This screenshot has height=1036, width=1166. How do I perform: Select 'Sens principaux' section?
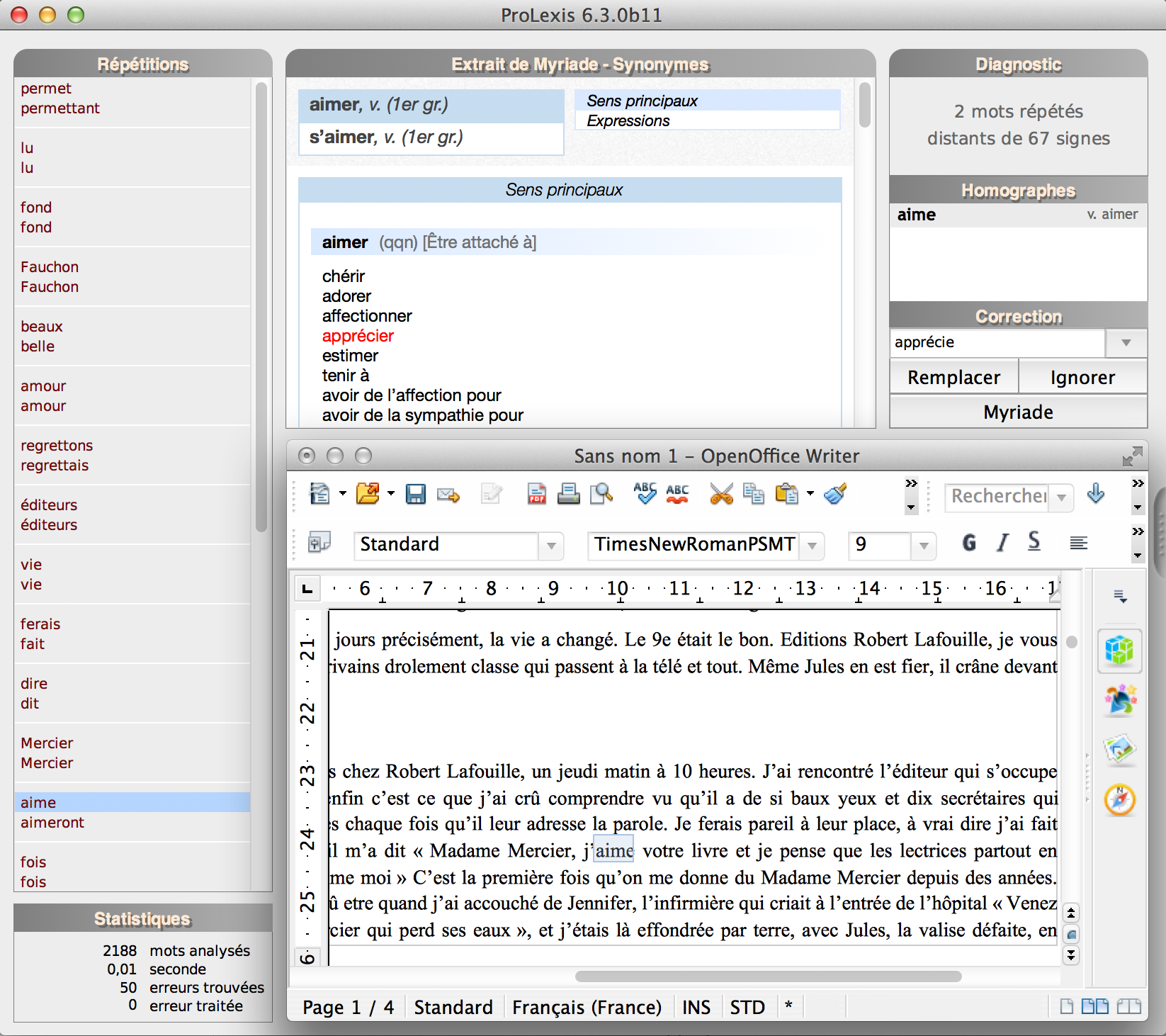pyautogui.click(x=707, y=101)
